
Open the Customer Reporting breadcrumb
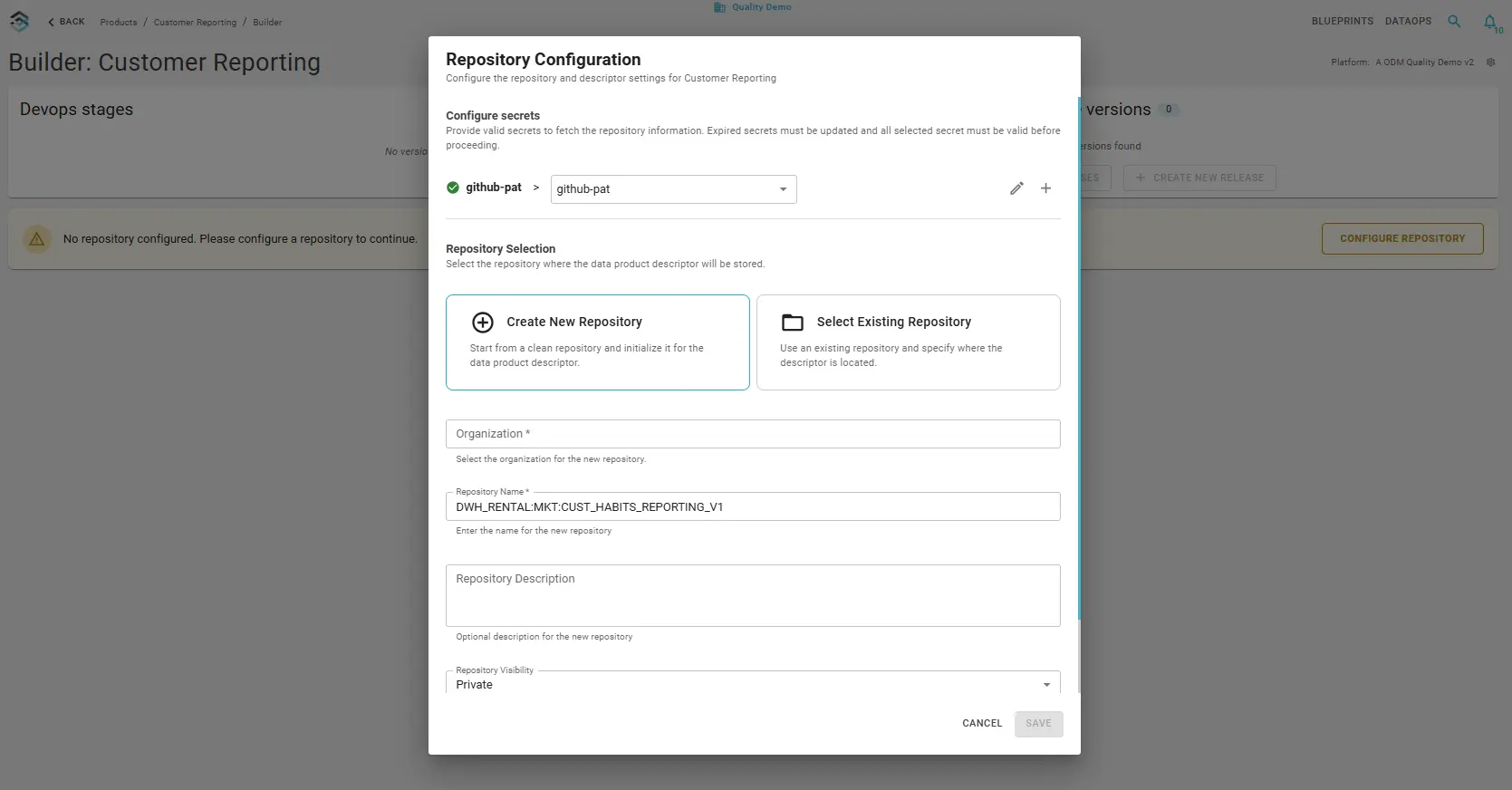click(195, 22)
